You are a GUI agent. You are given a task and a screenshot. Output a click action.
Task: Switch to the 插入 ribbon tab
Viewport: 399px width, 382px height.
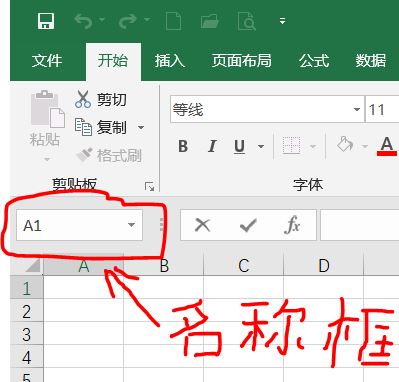pos(170,61)
